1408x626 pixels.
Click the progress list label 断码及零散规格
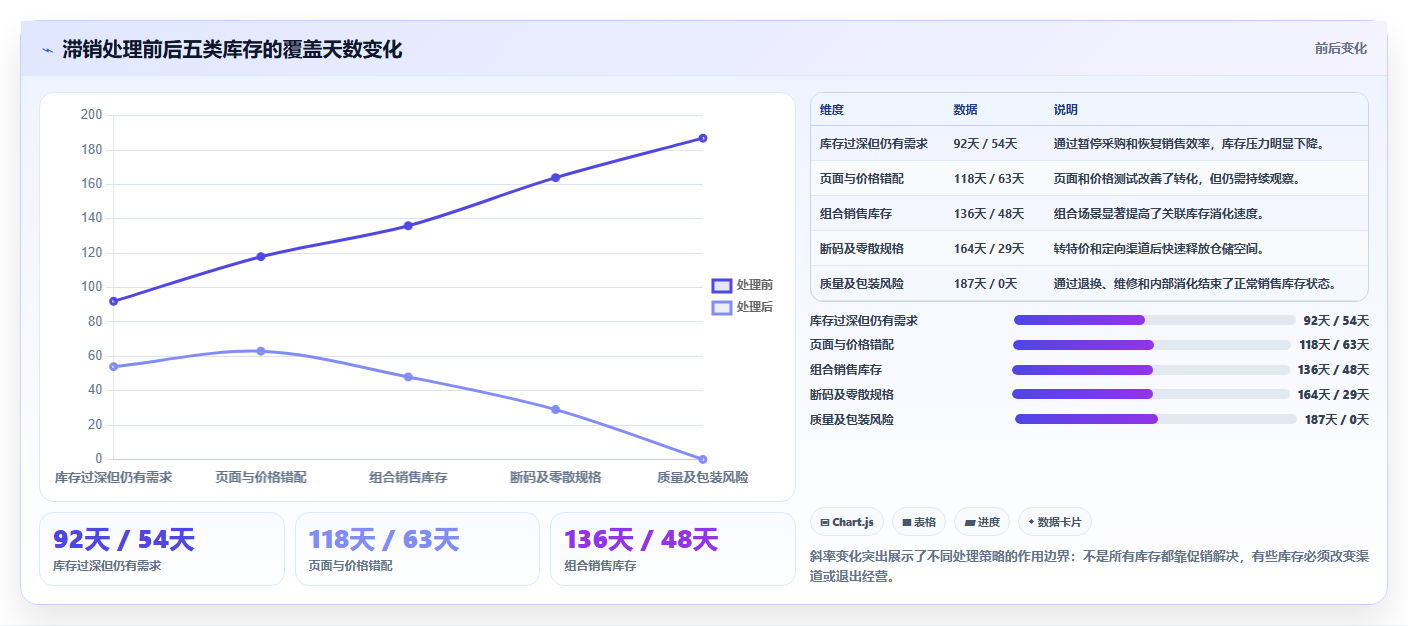851,395
